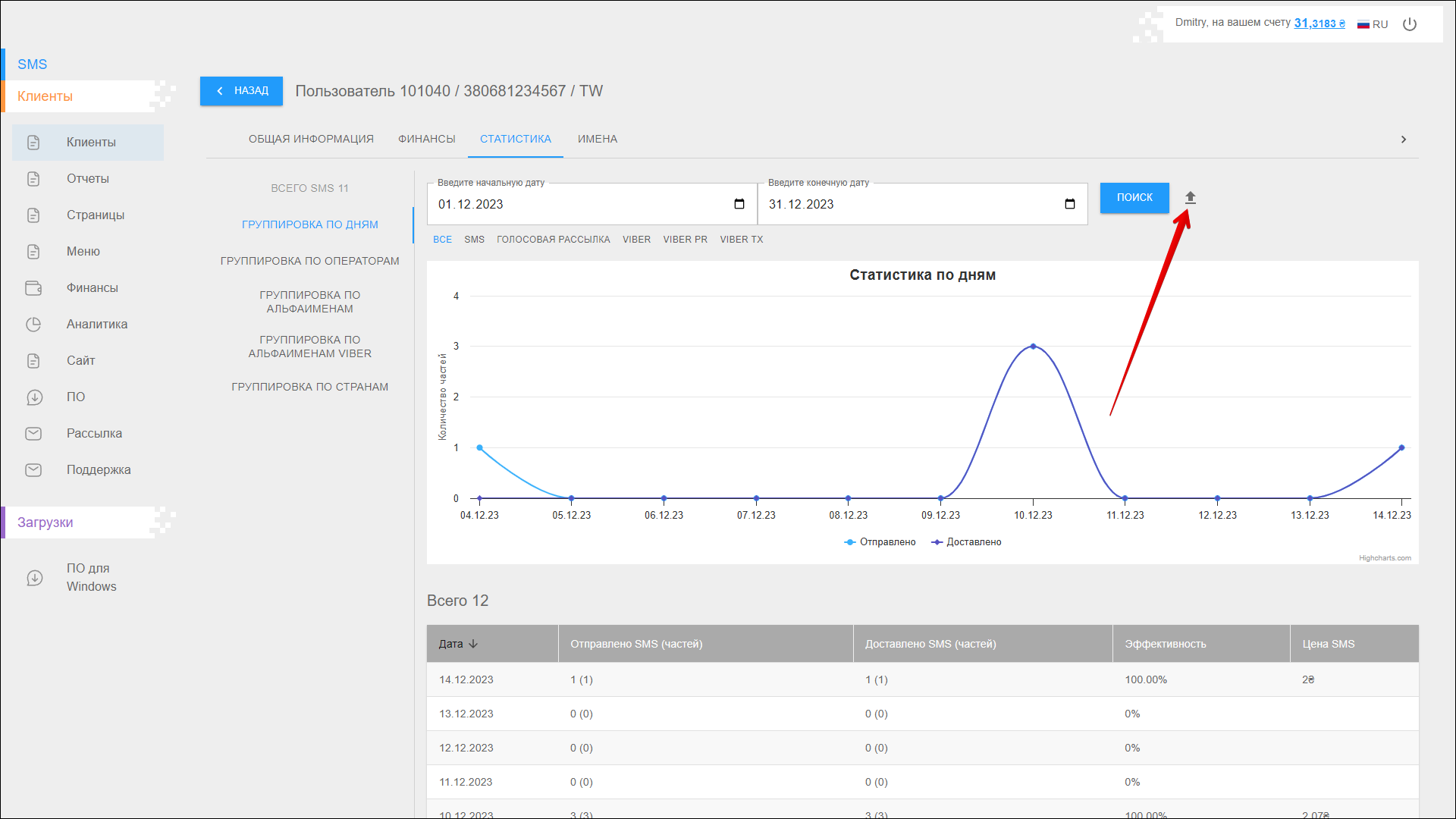This screenshot has height=819, width=1456.
Task: Open the end date calendar picker icon
Action: click(1069, 204)
